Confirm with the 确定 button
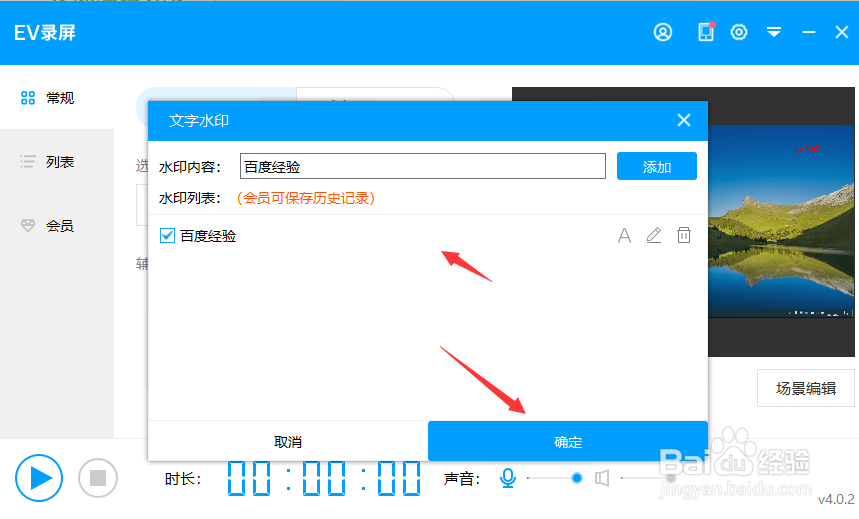The width and height of the screenshot is (859, 519). coord(568,441)
